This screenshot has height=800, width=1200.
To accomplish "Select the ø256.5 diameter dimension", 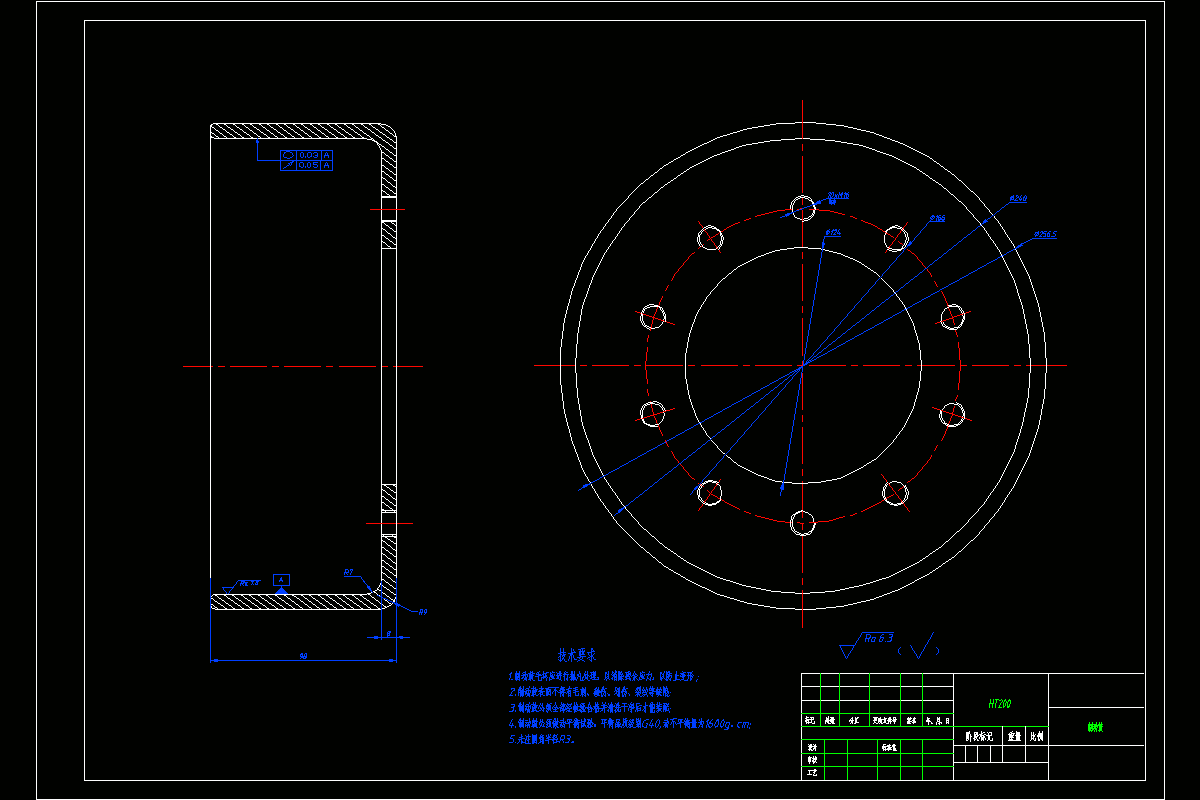I will 1046,235.
